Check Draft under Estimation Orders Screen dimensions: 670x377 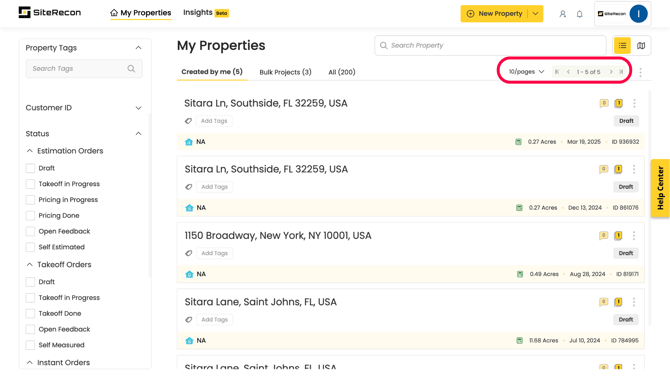tap(30, 168)
